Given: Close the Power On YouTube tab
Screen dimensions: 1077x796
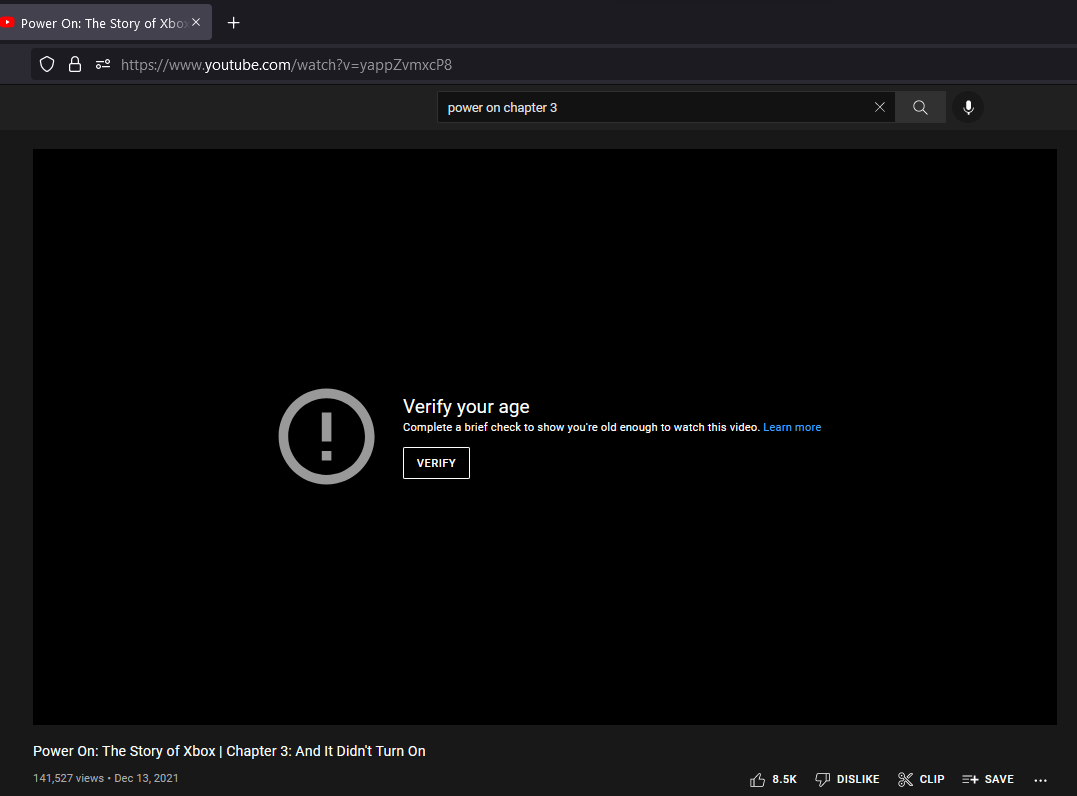Looking at the screenshot, I should click(196, 22).
